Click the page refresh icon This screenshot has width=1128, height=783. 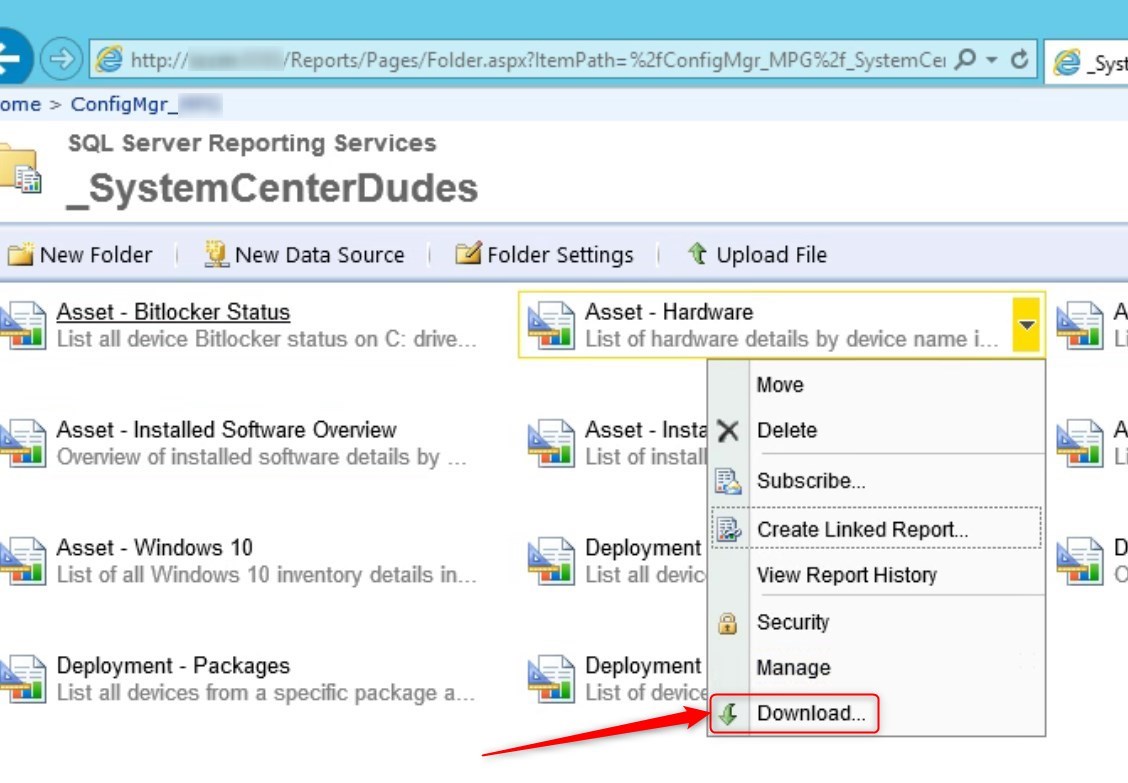tap(1019, 59)
